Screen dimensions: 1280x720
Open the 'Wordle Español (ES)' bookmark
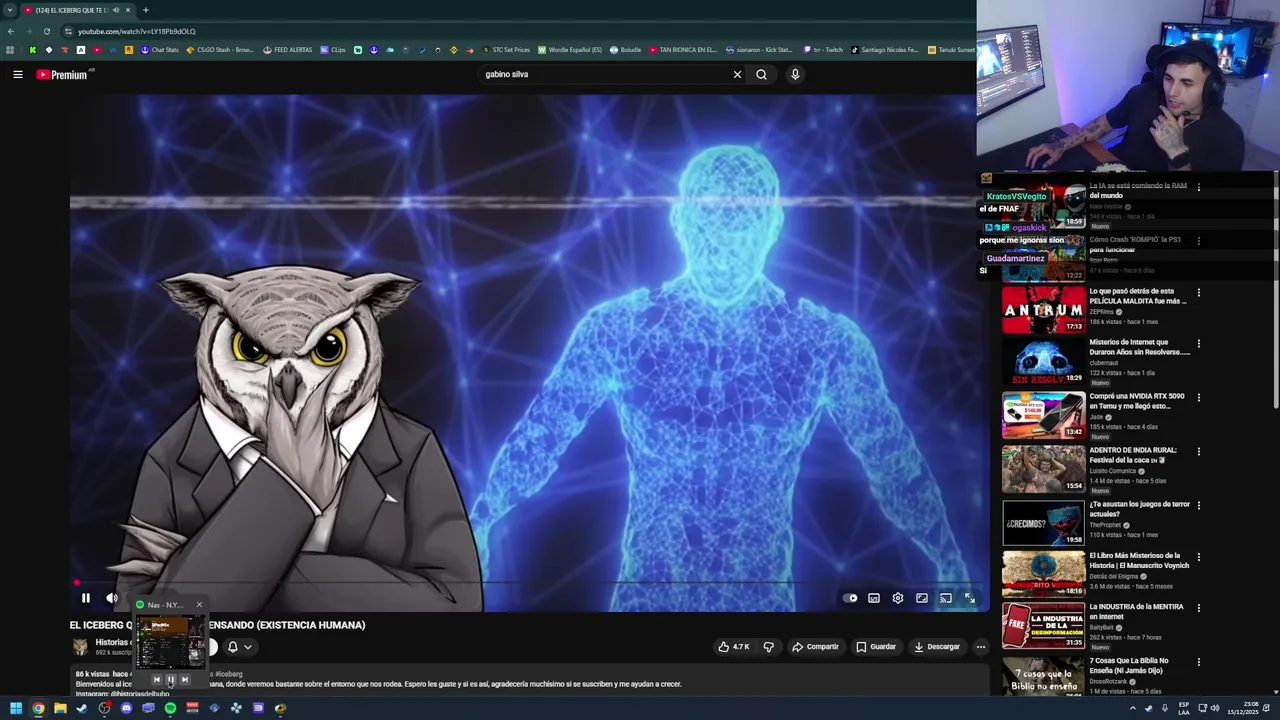tap(570, 50)
